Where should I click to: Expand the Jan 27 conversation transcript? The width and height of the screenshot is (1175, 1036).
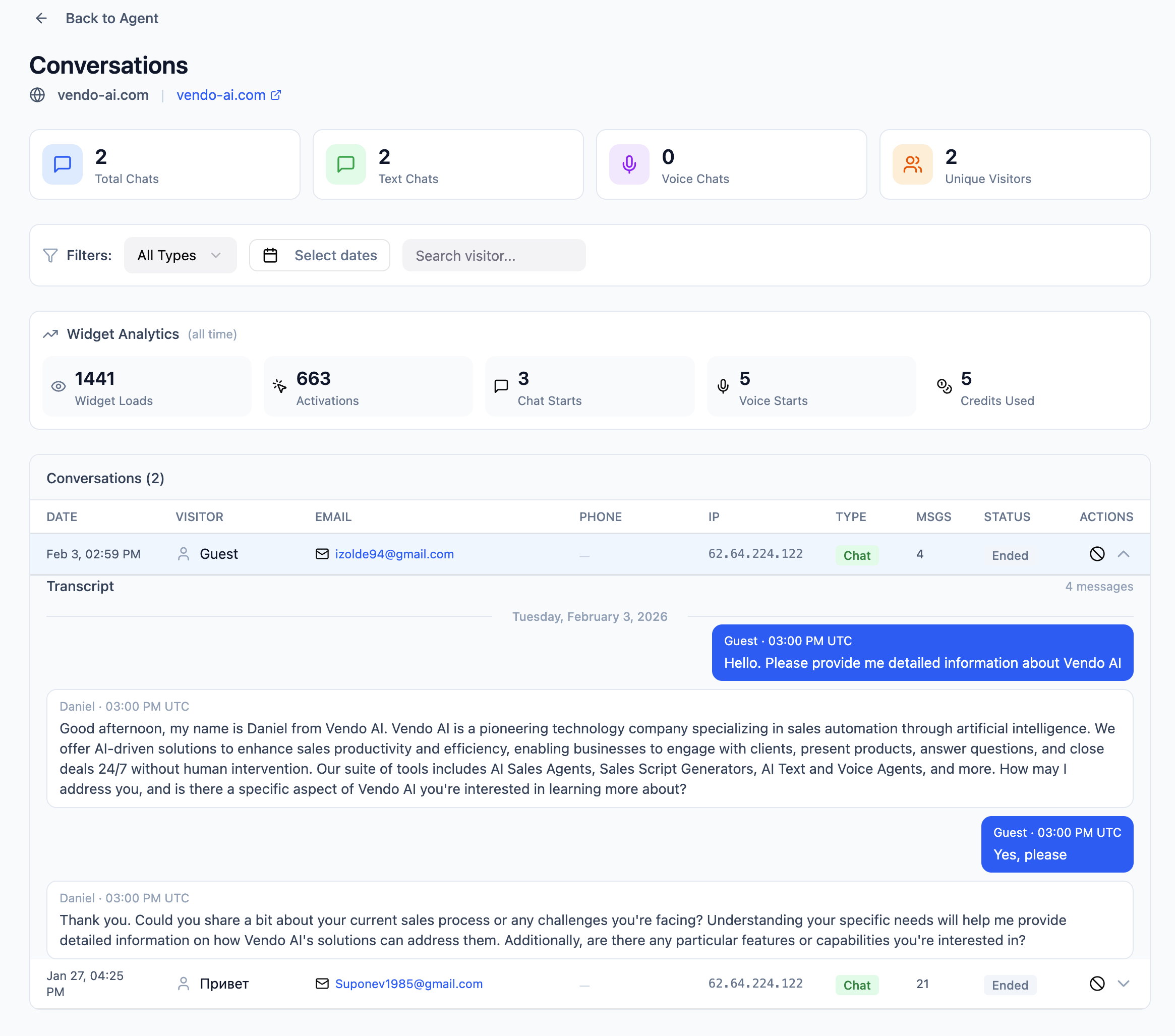coord(1124,984)
